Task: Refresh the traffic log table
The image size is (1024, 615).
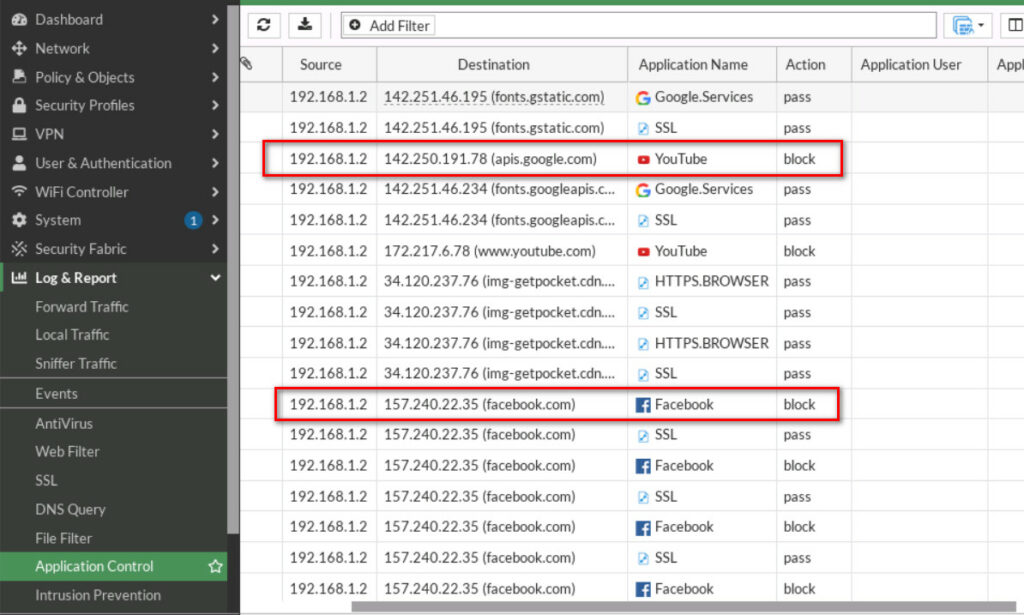Action: [263, 25]
